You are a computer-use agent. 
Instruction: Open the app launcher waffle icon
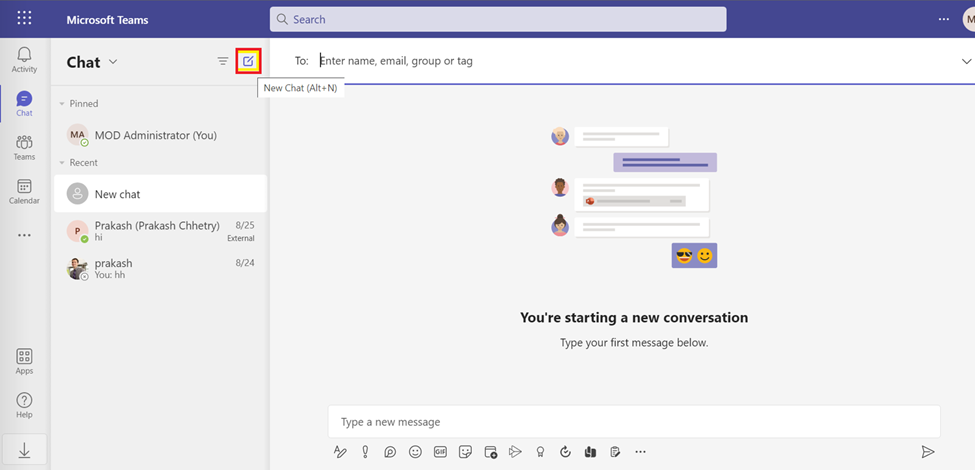[x=24, y=18]
